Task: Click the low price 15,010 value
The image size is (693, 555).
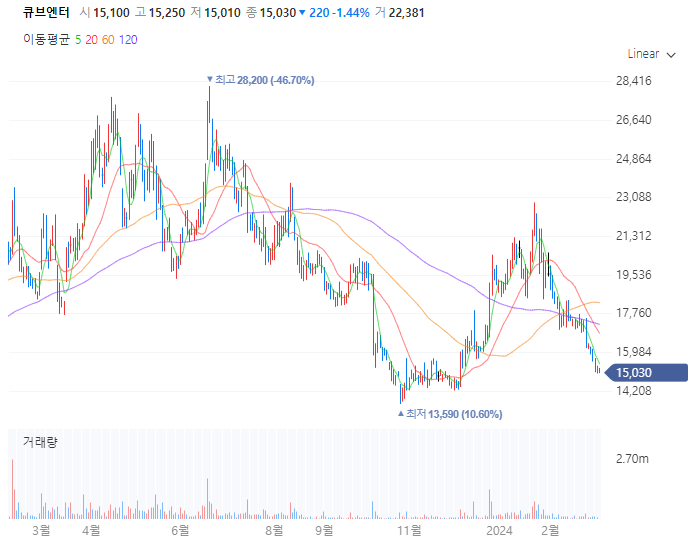Action: 222,13
